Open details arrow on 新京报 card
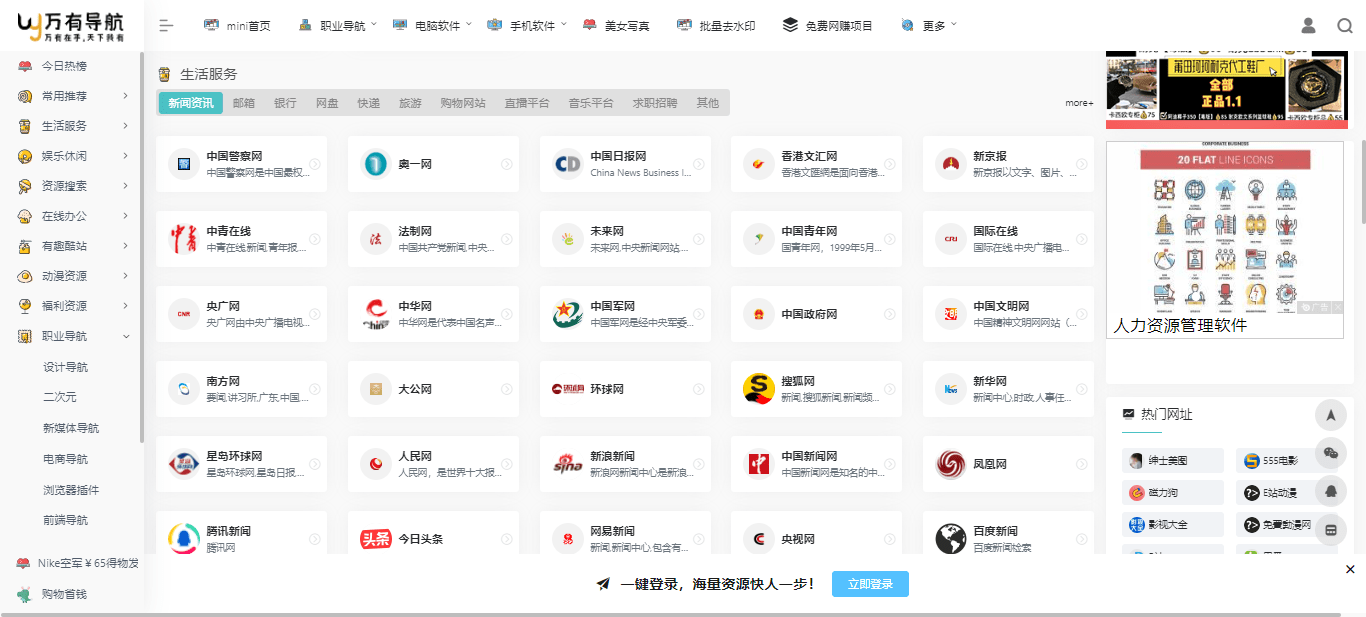This screenshot has height=617, width=1366. point(1081,164)
